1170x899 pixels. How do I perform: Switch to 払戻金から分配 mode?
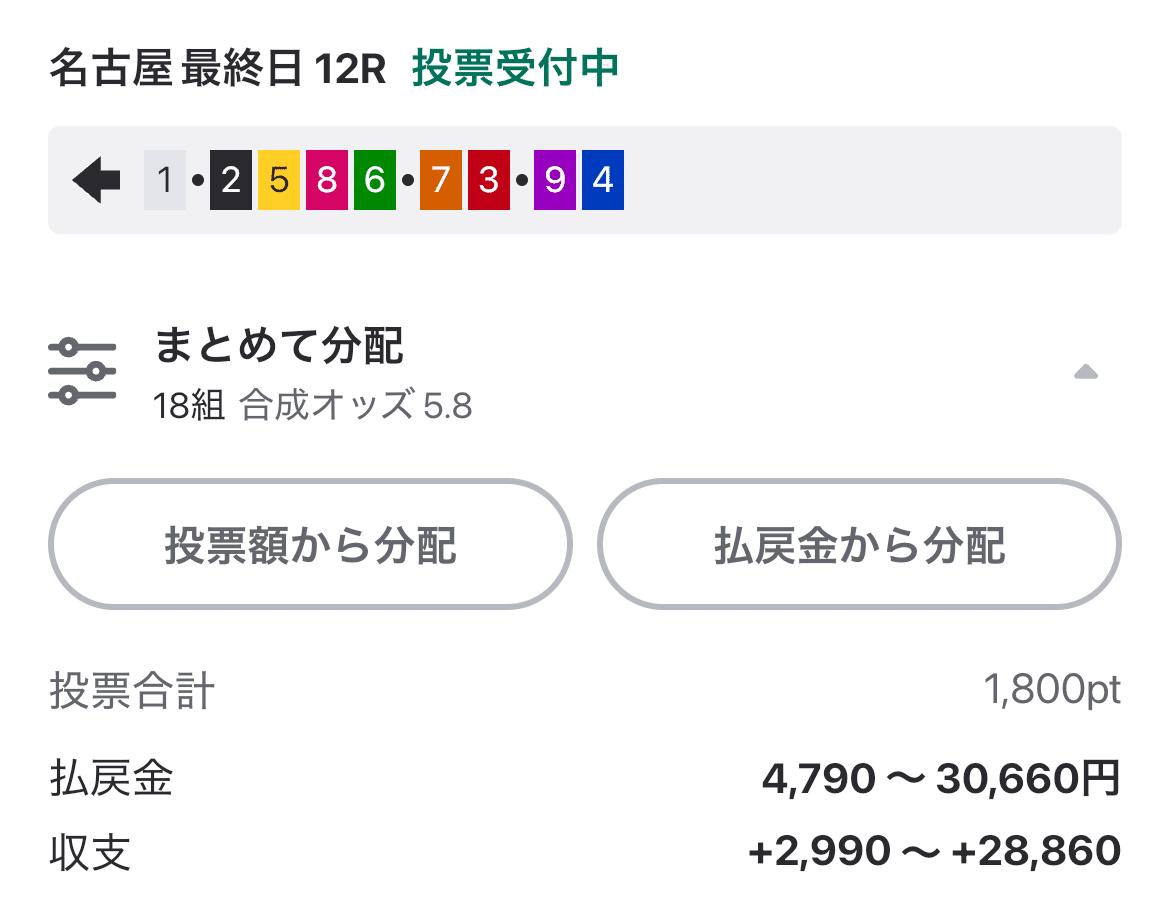point(860,544)
